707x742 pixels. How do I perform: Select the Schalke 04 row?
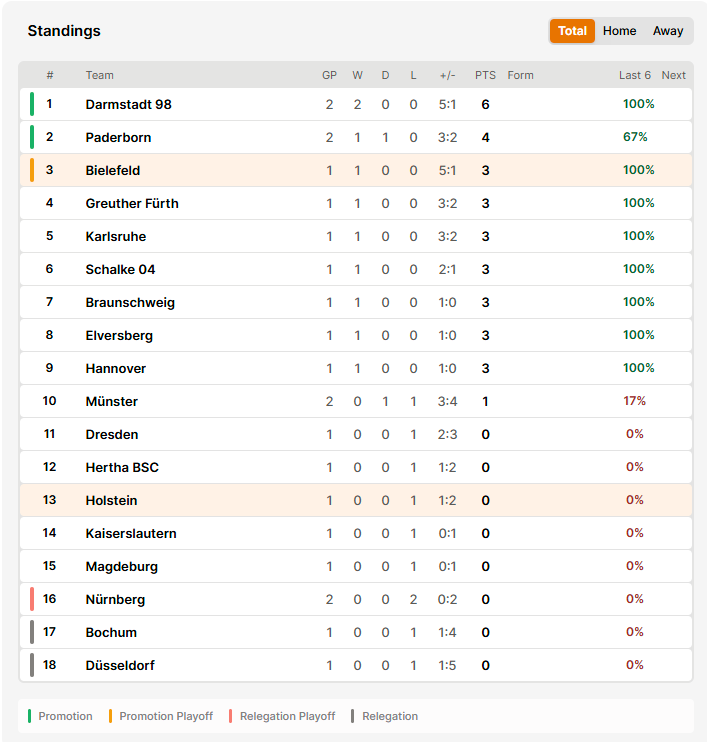point(356,269)
